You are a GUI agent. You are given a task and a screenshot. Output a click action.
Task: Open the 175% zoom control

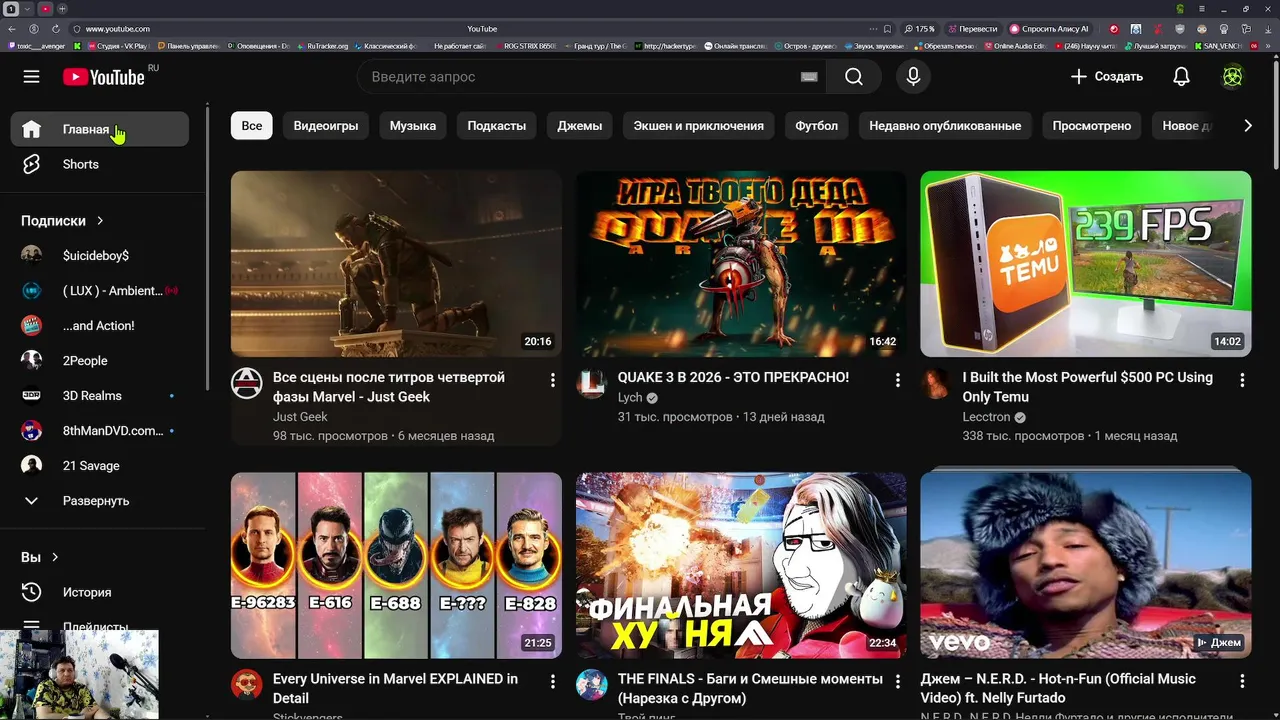(x=919, y=29)
